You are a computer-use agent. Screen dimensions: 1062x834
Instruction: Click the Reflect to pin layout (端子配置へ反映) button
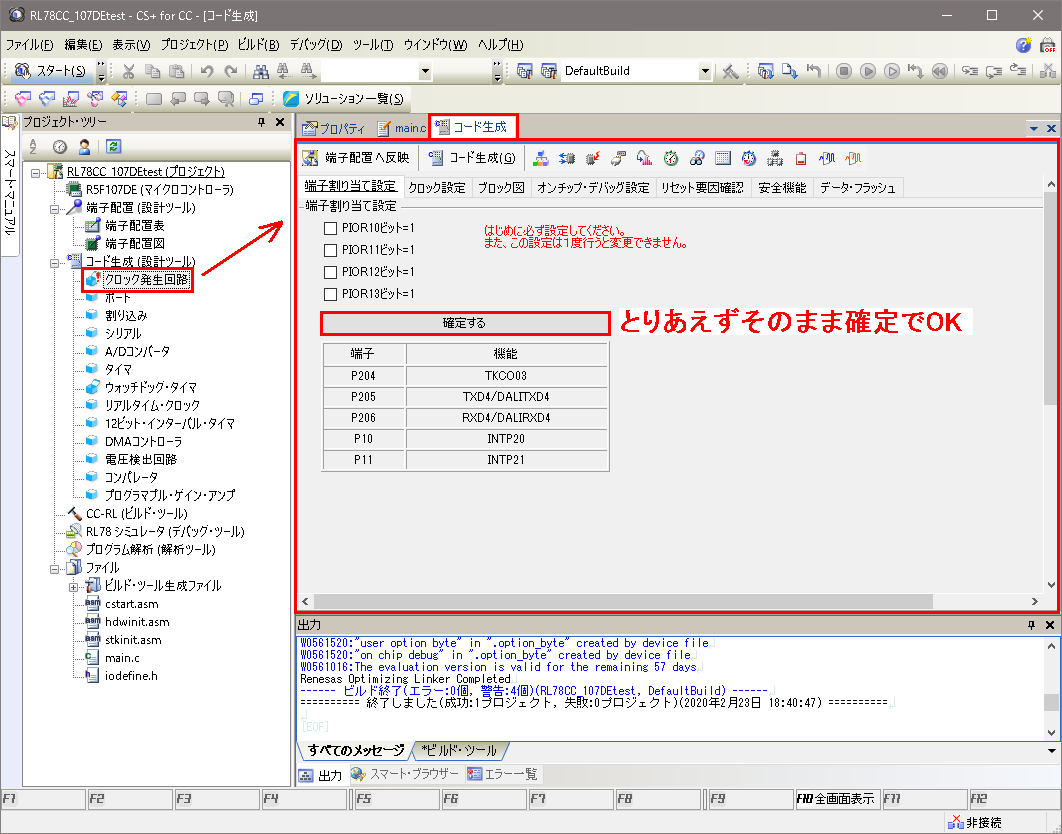click(x=356, y=158)
